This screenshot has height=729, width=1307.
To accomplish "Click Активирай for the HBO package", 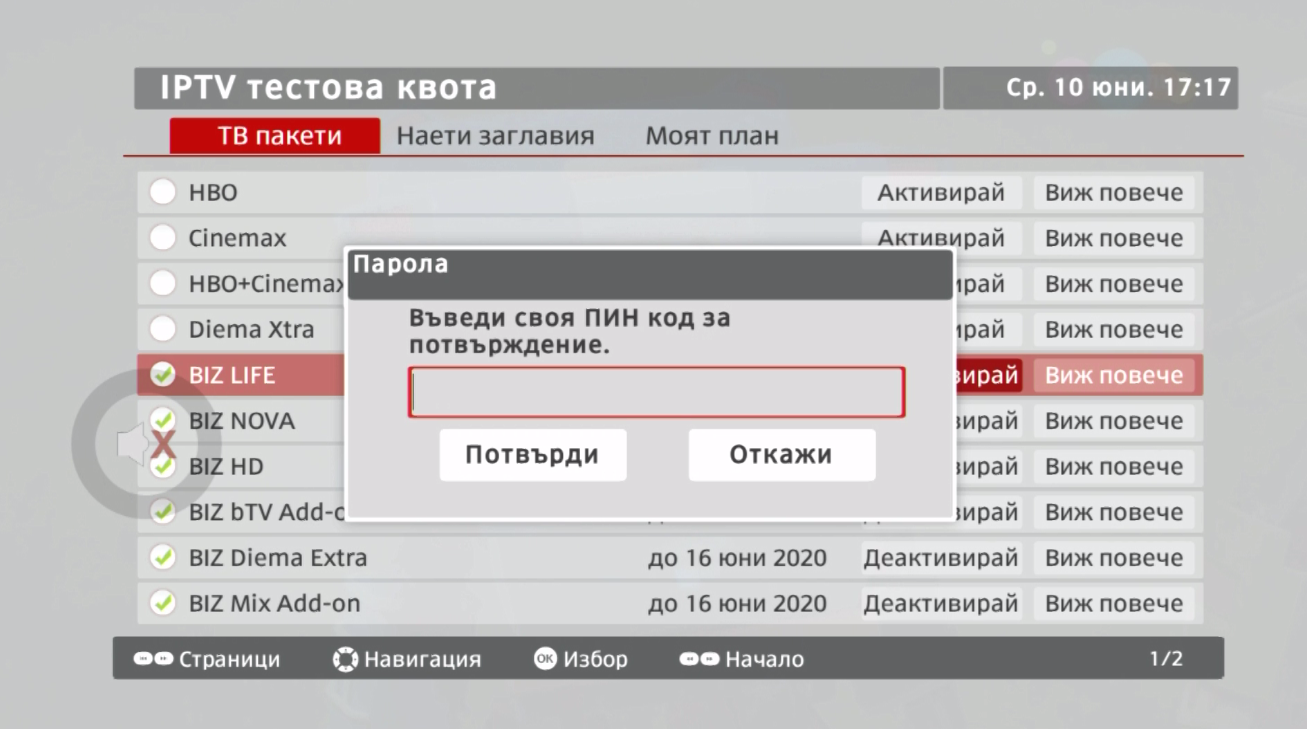I will pyautogui.click(x=940, y=192).
